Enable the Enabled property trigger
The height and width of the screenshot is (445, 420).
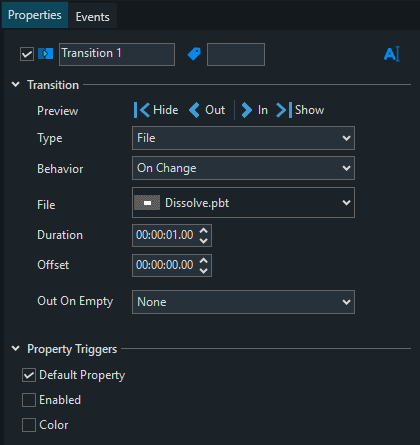click(29, 400)
